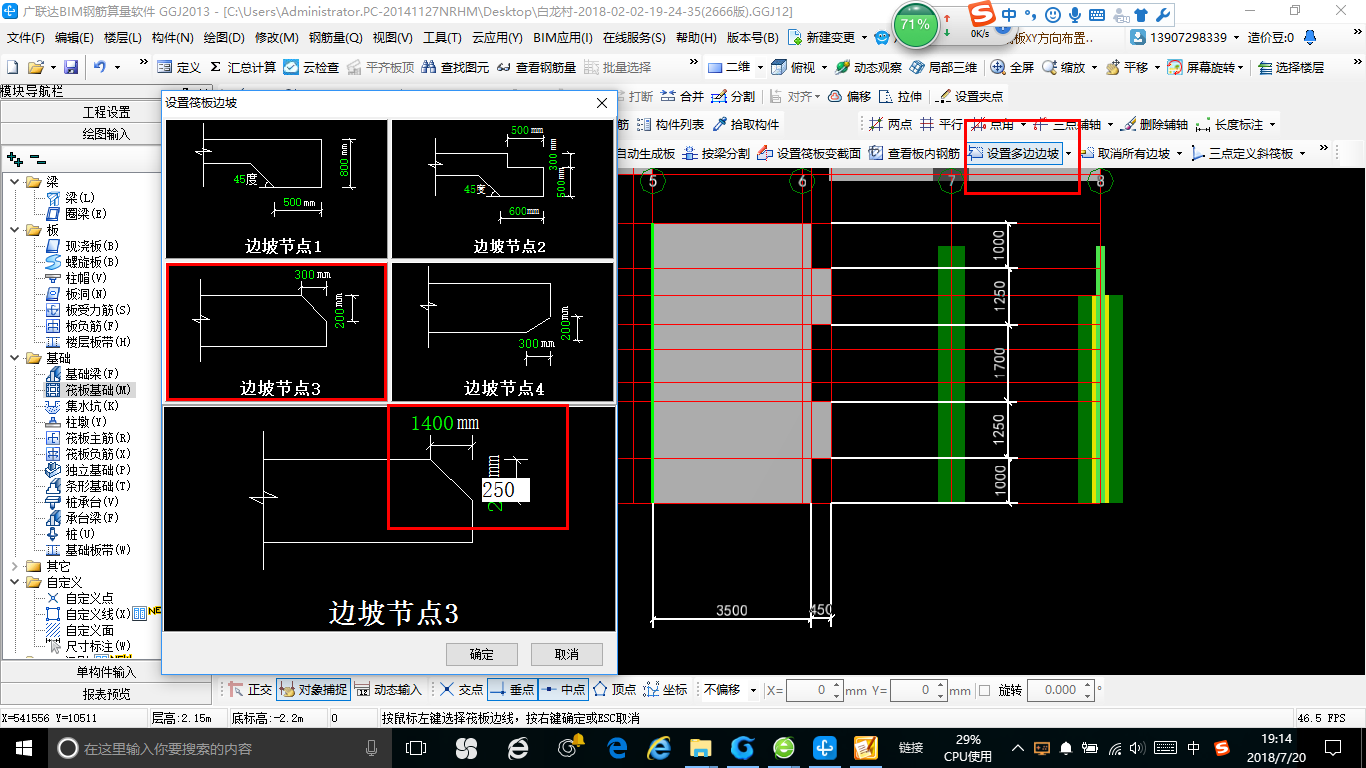Collapse the 基础 tree group
The width and height of the screenshot is (1366, 768).
tap(14, 358)
